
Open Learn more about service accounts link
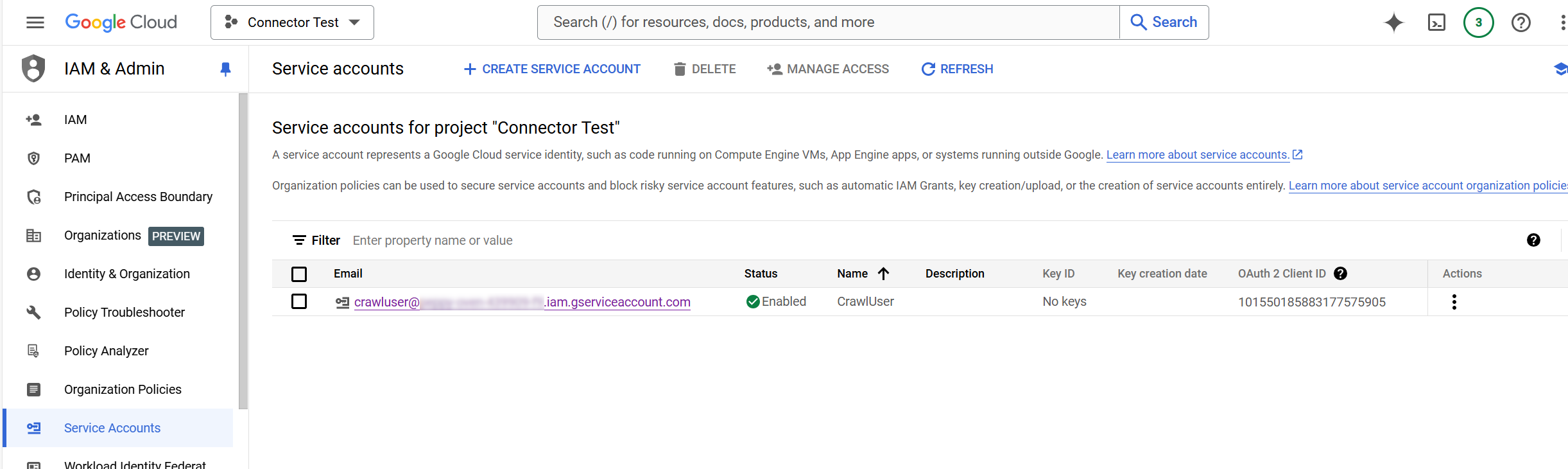(1204, 155)
